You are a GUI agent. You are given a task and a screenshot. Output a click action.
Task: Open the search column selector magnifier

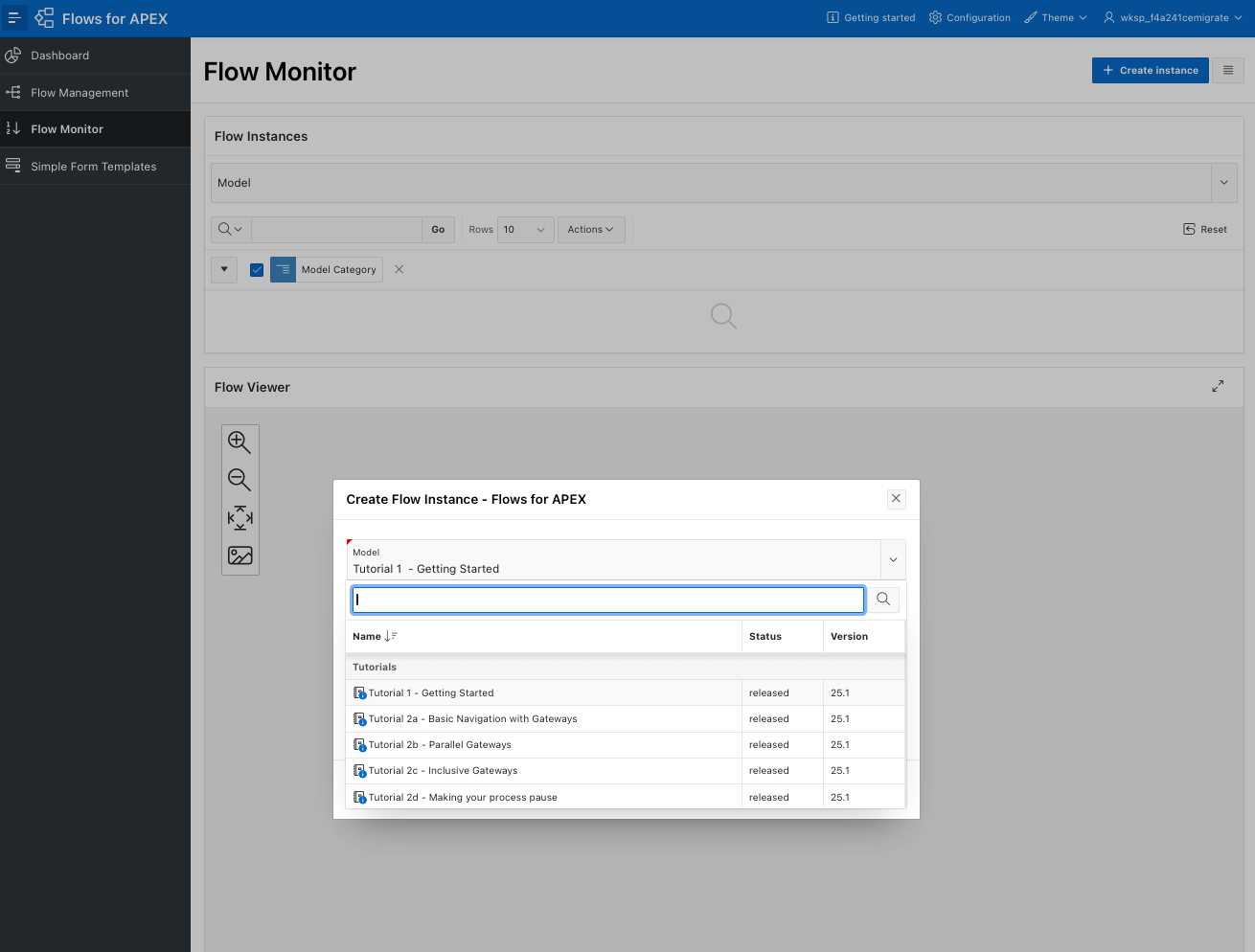(230, 229)
